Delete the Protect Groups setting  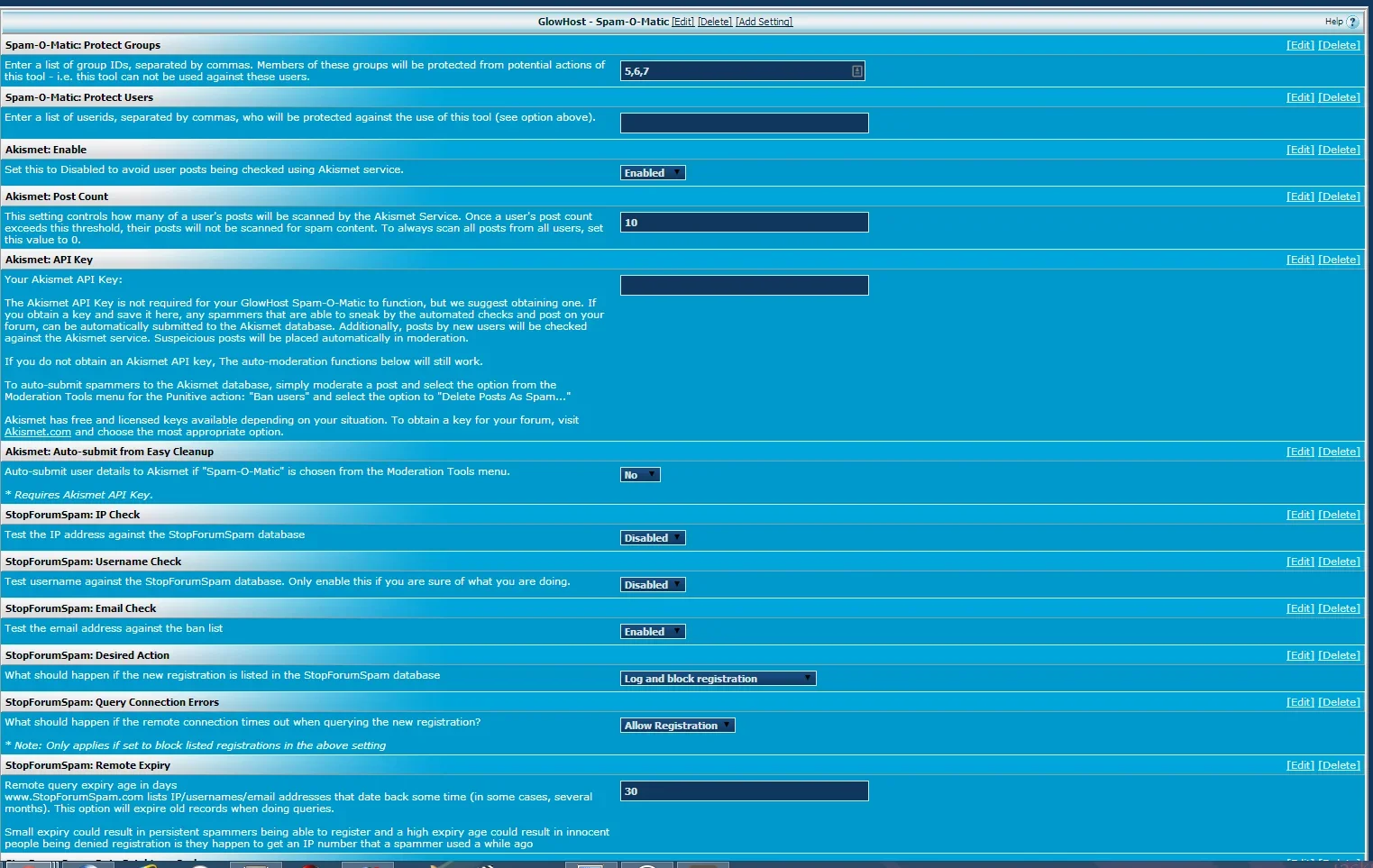[1339, 45]
